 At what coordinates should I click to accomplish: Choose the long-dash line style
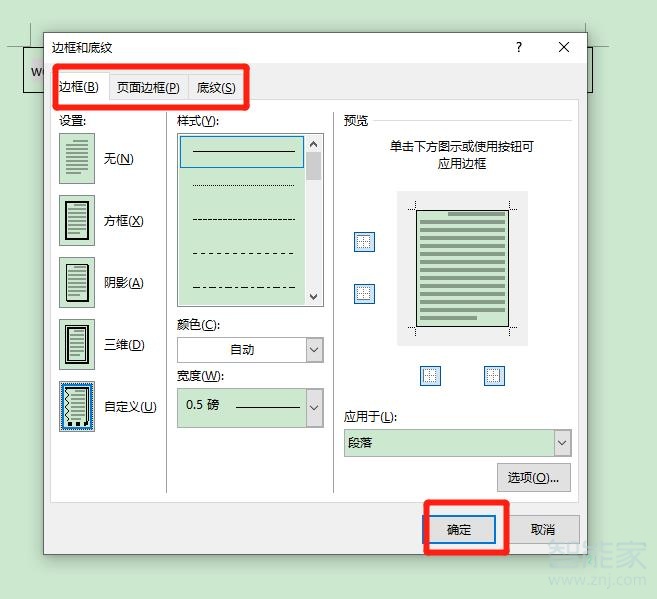tap(242, 253)
